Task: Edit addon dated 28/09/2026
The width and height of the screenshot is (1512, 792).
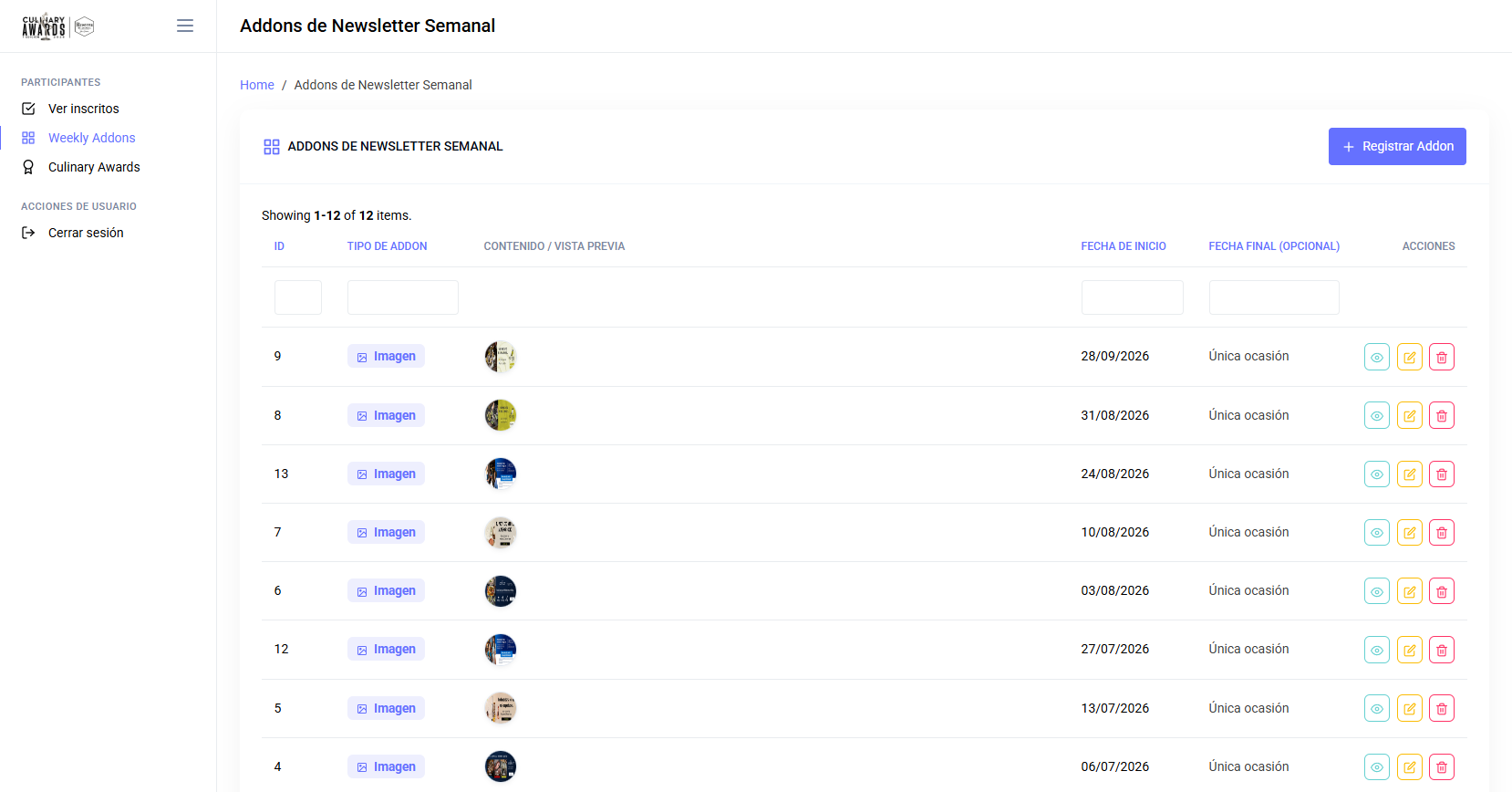Action: tap(1410, 357)
